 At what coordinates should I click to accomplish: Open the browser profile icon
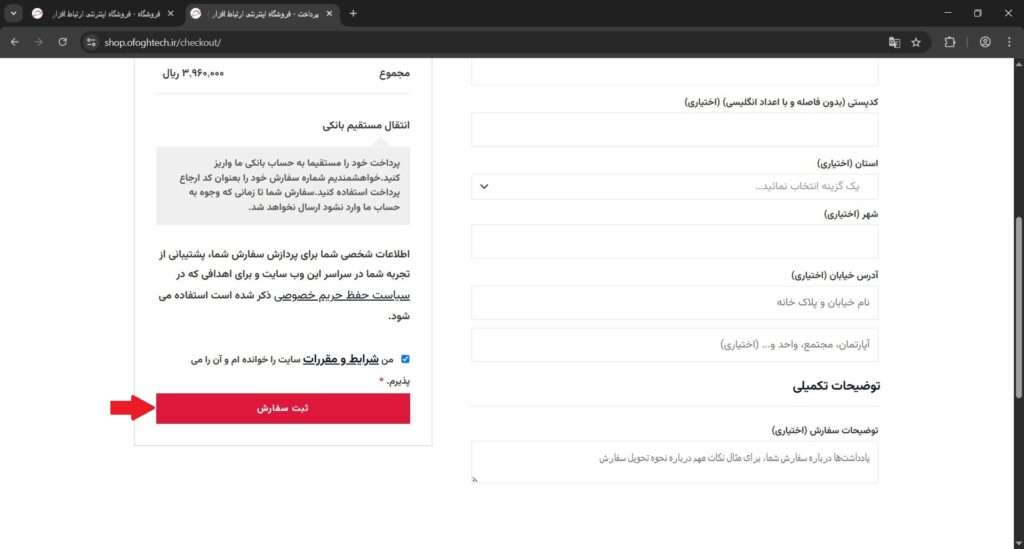coord(985,42)
